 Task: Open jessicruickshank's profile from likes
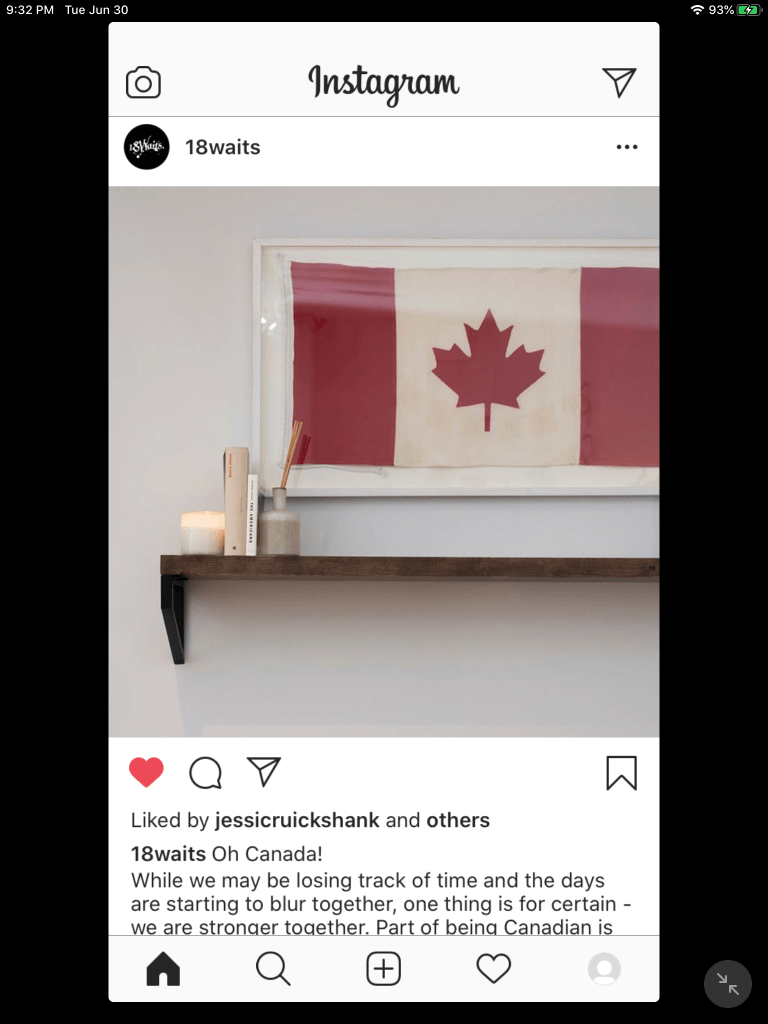coord(297,820)
